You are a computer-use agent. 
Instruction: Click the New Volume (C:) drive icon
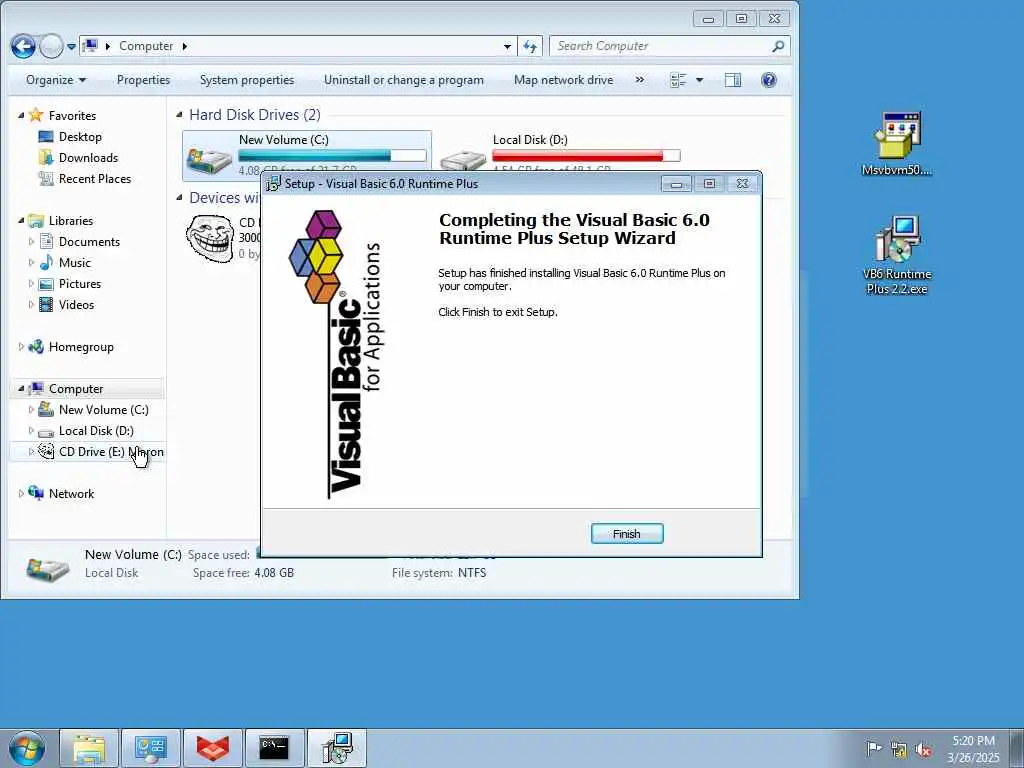pos(209,159)
